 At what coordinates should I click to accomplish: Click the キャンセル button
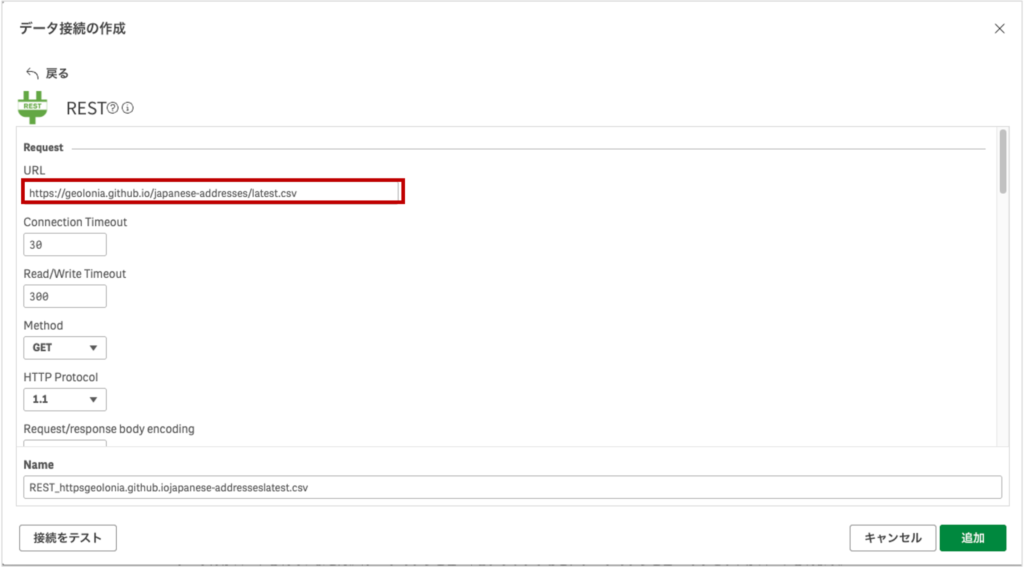coord(892,538)
